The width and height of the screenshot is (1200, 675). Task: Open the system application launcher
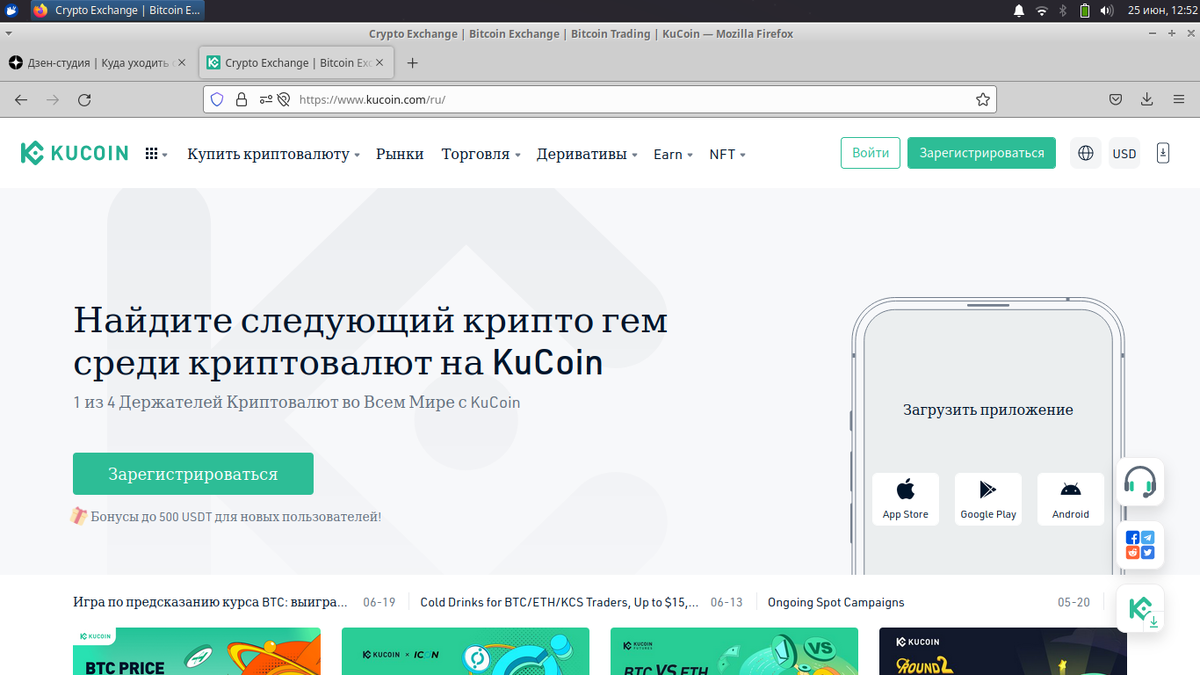click(11, 10)
